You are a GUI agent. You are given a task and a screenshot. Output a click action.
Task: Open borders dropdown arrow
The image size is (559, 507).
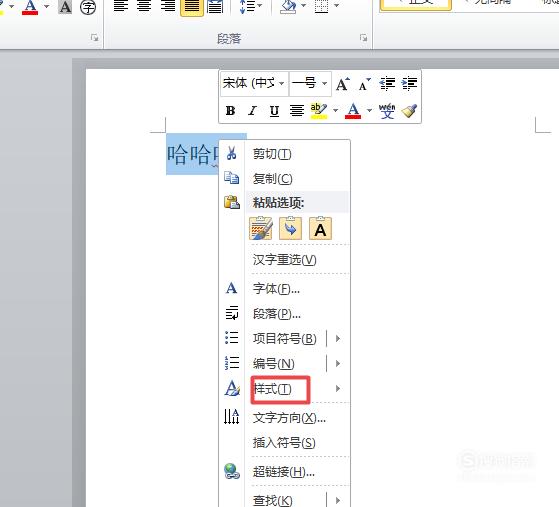click(x=337, y=6)
